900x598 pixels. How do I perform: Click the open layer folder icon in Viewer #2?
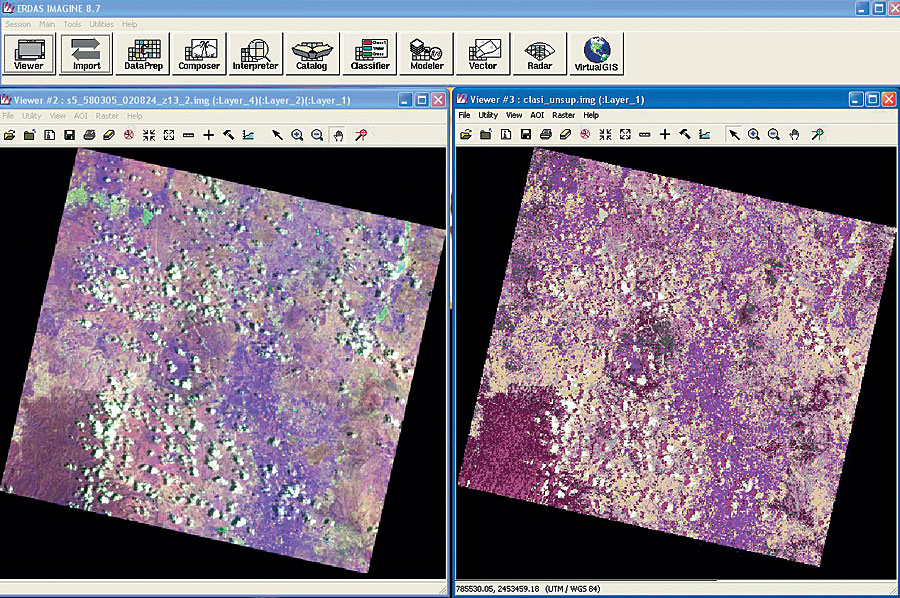click(x=10, y=135)
